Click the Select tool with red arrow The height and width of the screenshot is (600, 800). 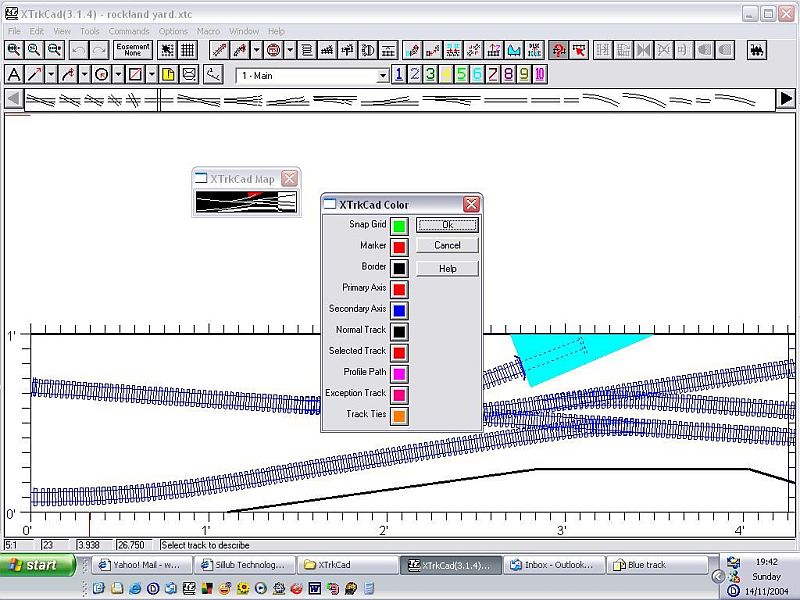pyautogui.click(x=579, y=49)
